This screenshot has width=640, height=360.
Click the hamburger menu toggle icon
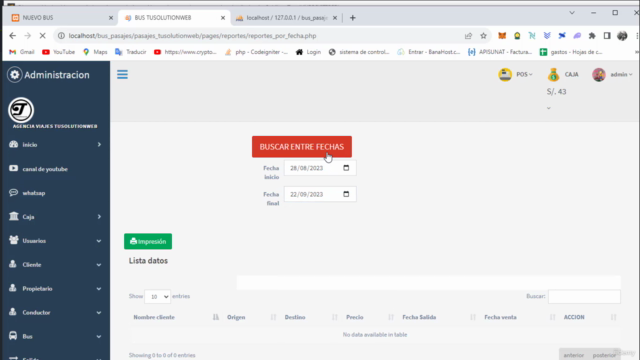pos(122,75)
